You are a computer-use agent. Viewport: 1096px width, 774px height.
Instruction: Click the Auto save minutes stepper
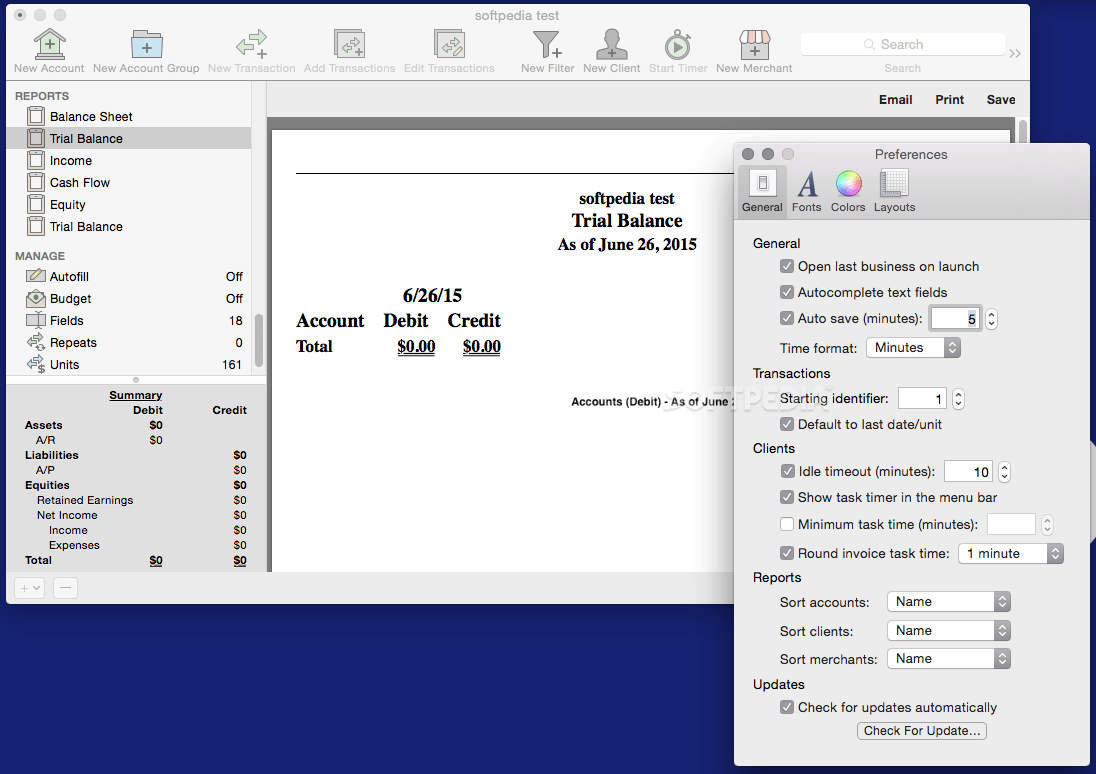[x=991, y=319]
